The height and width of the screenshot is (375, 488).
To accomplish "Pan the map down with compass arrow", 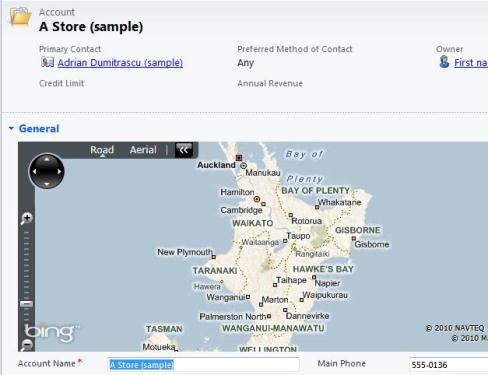I will (47, 184).
